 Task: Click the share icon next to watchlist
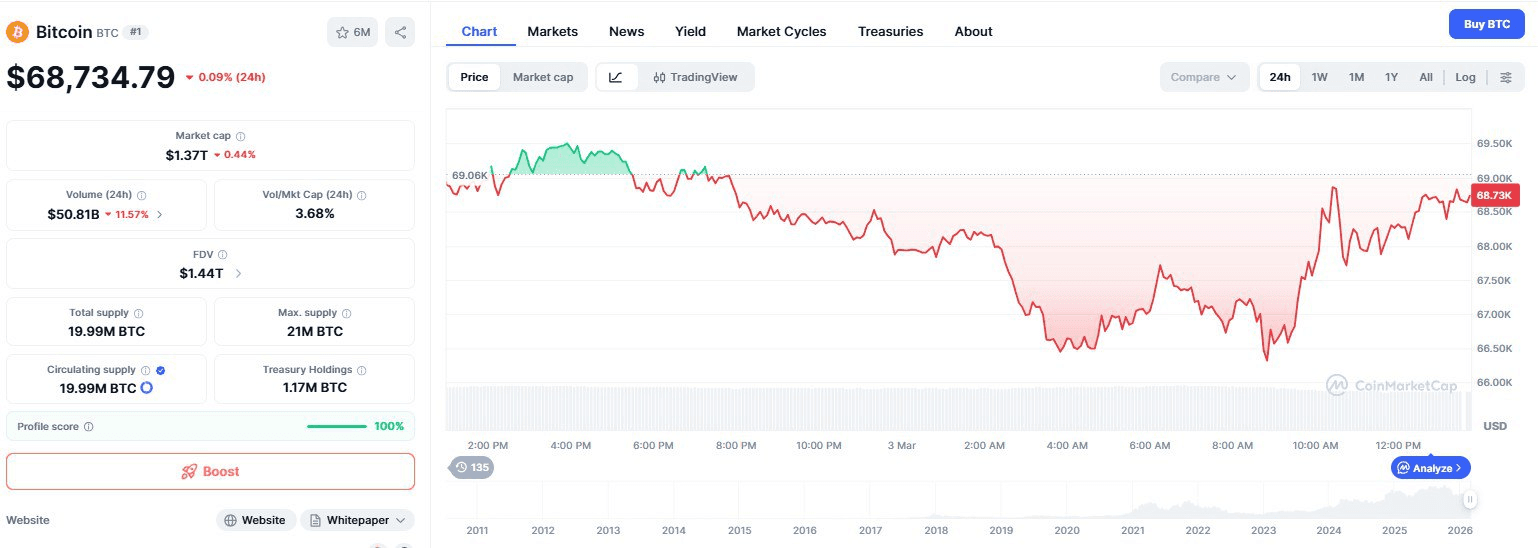pos(400,32)
